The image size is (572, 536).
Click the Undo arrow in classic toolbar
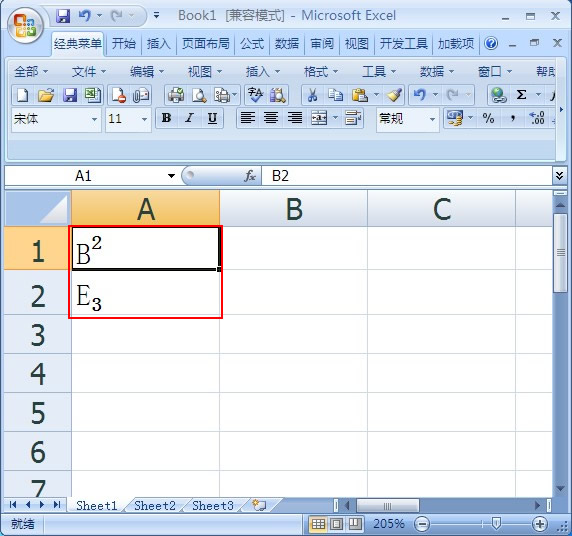(420, 95)
